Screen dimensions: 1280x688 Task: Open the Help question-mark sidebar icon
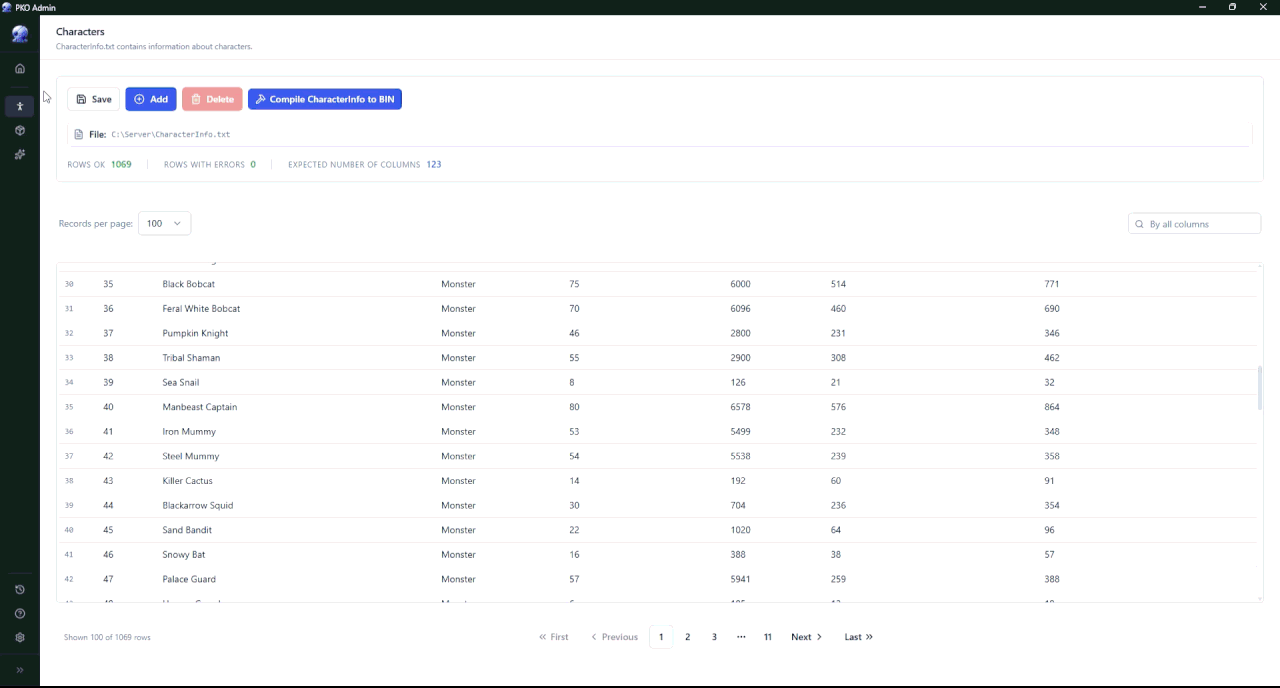[20, 613]
